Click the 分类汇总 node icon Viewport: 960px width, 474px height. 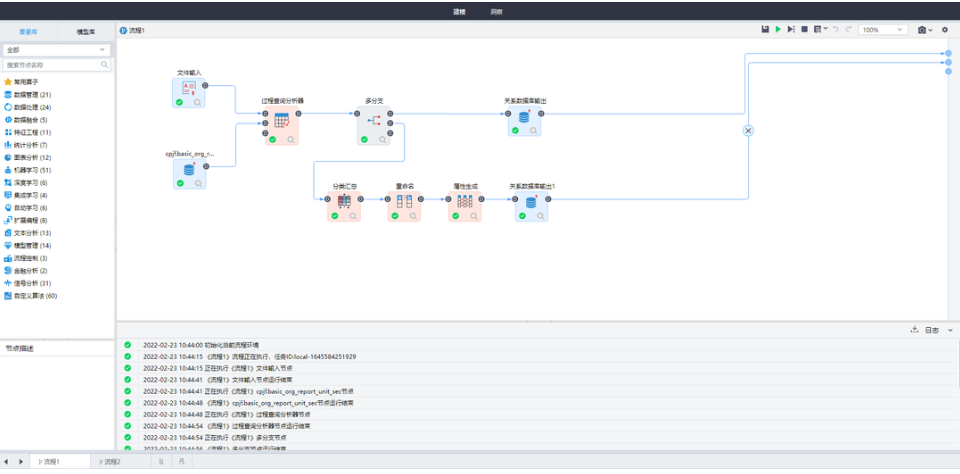point(344,201)
